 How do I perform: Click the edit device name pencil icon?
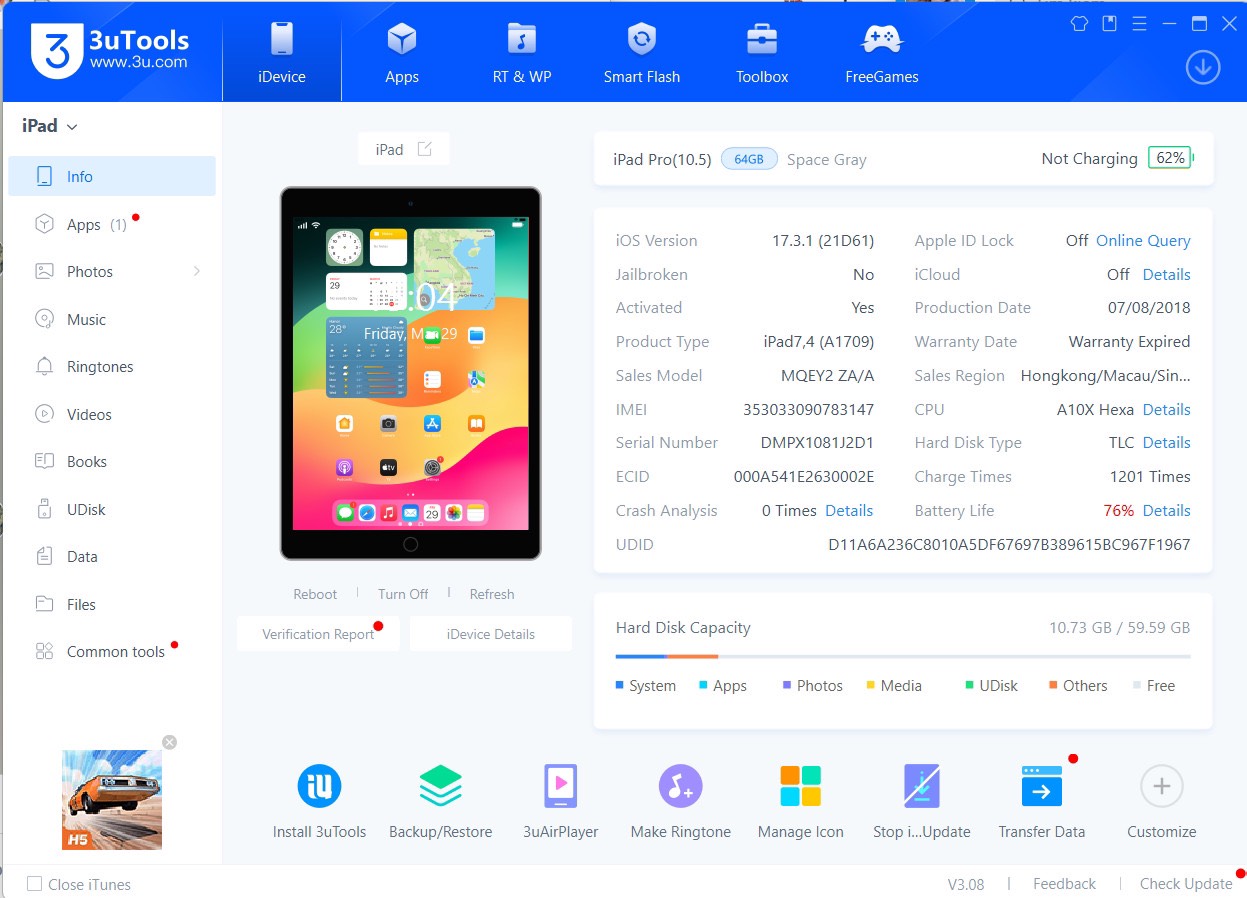point(424,149)
